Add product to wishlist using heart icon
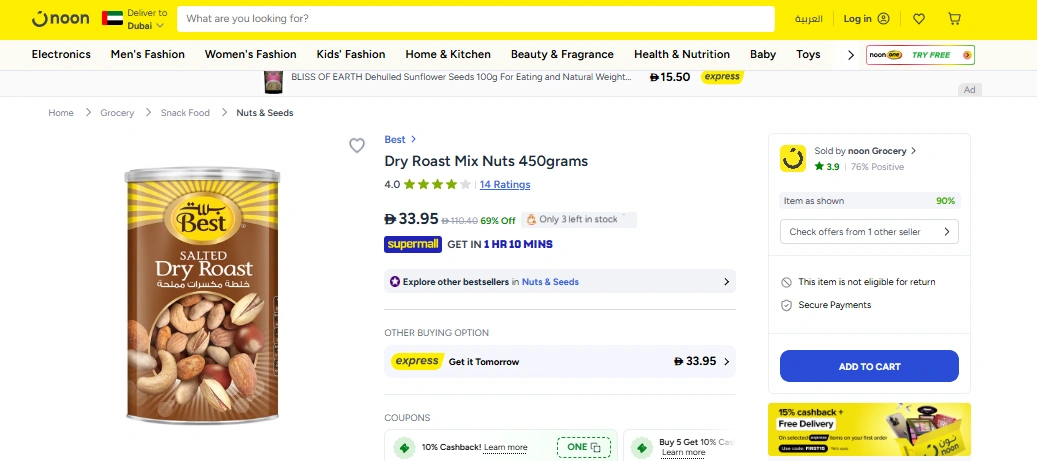 (357, 146)
